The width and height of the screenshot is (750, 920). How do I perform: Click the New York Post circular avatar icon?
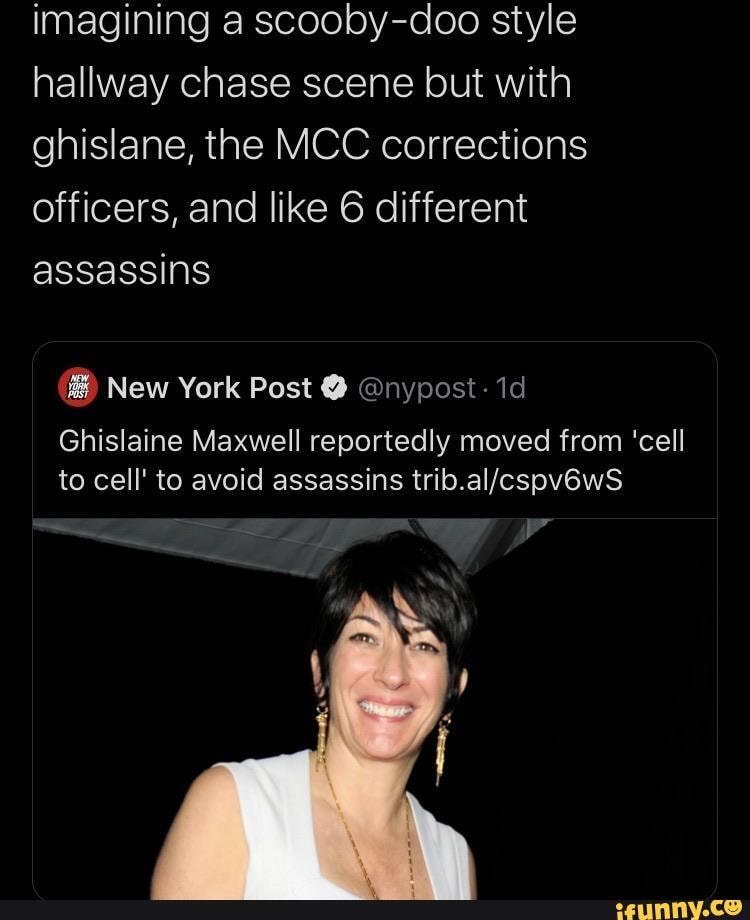tap(76, 388)
